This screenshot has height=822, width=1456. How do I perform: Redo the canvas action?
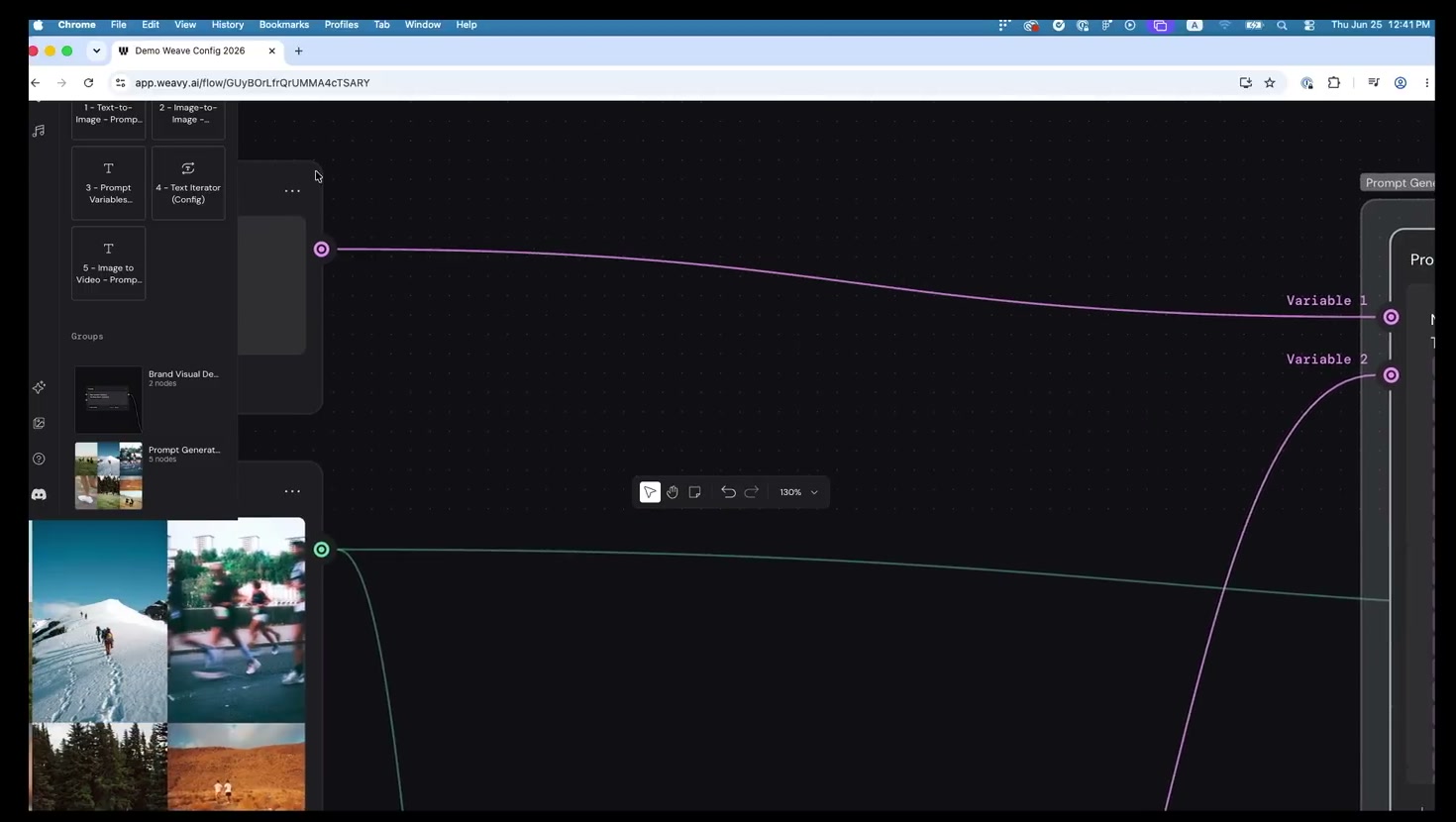[752, 492]
